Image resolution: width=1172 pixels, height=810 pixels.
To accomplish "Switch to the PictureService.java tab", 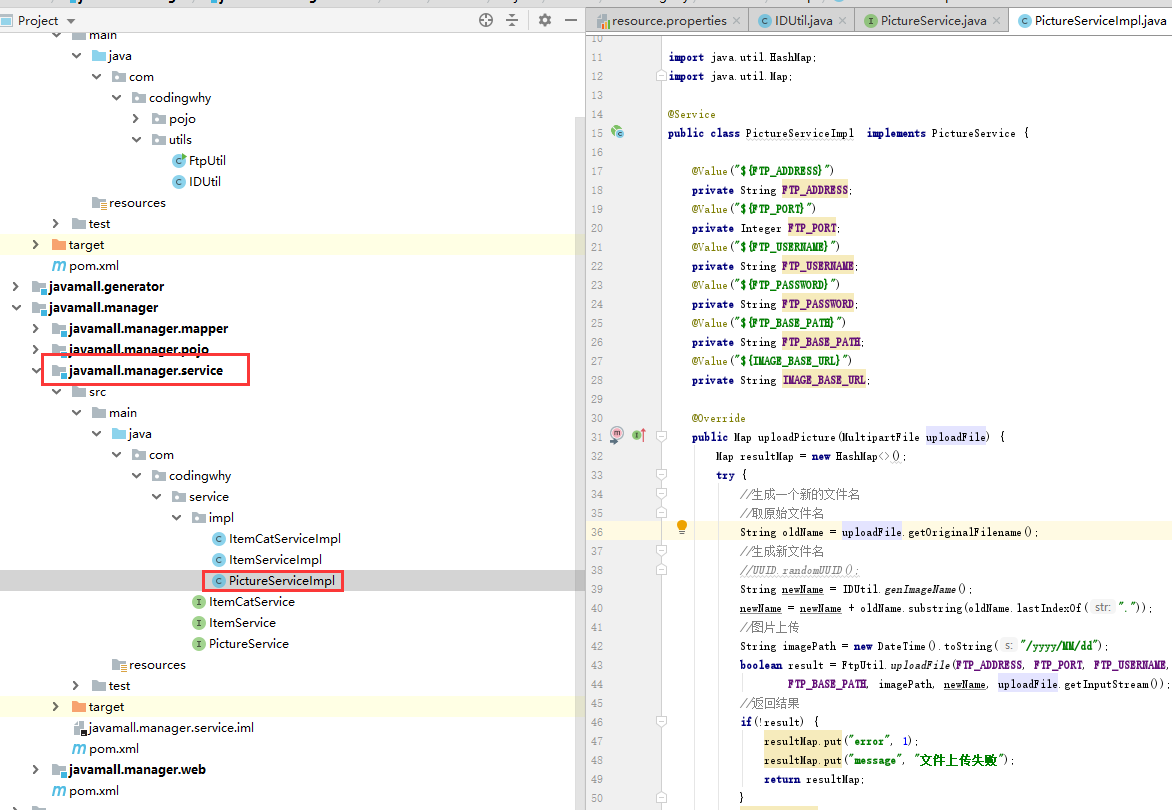I will tap(932, 20).
